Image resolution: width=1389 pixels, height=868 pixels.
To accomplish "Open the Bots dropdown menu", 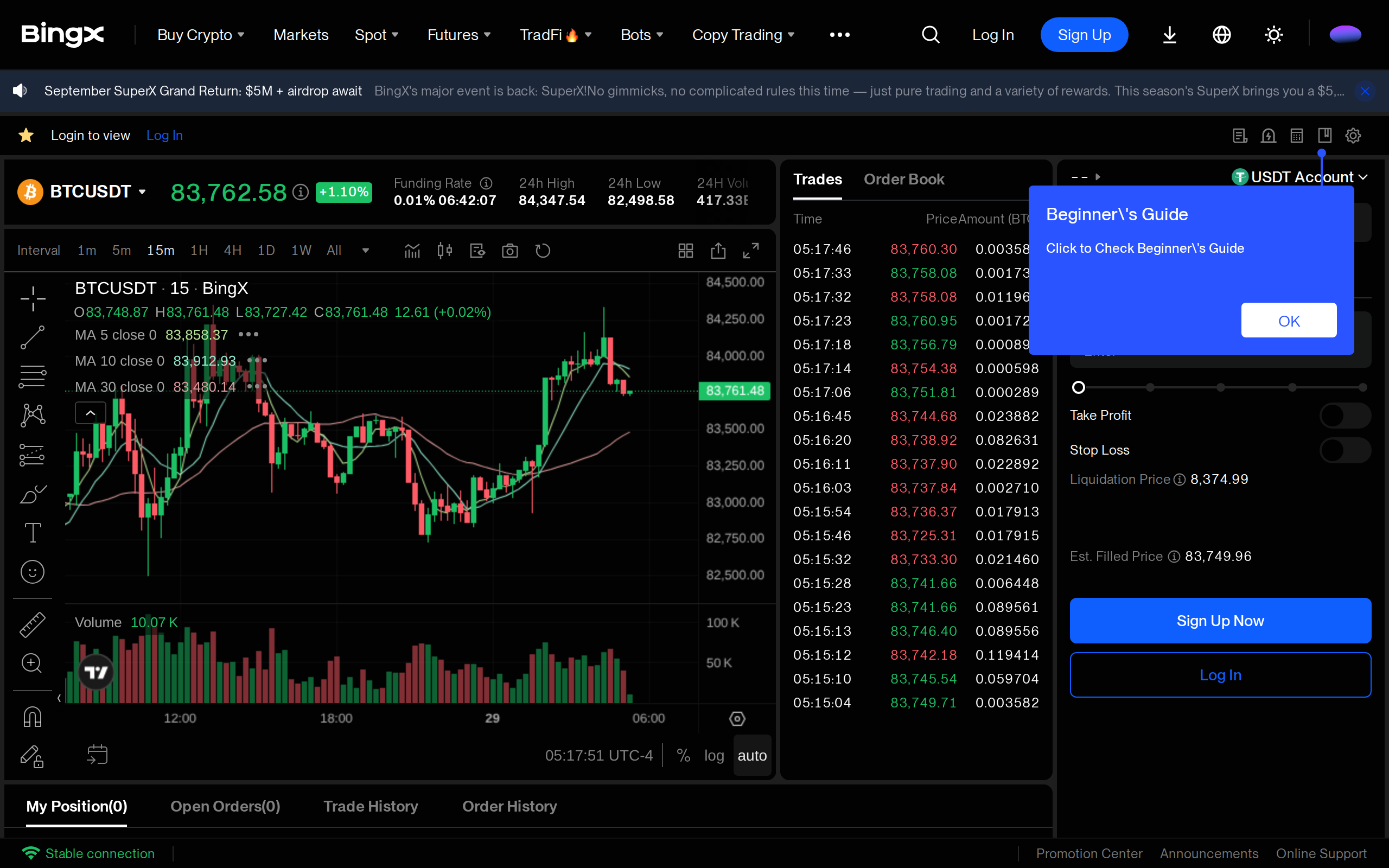I will pos(642,35).
